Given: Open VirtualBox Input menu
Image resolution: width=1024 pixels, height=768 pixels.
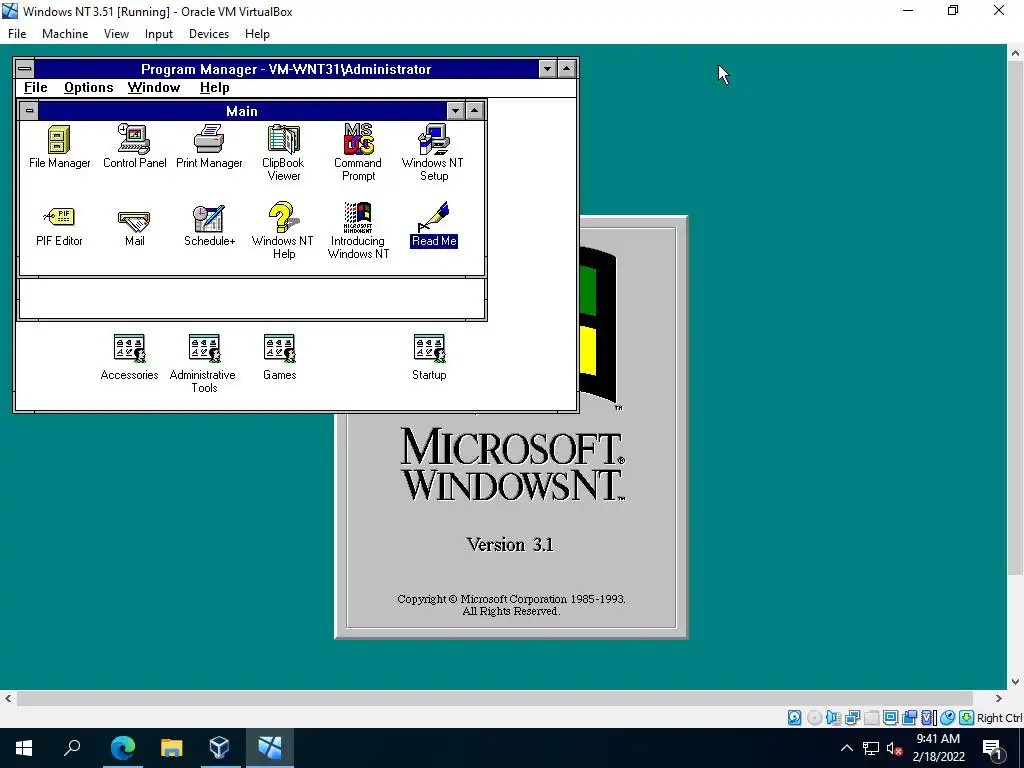Looking at the screenshot, I should click(x=159, y=34).
